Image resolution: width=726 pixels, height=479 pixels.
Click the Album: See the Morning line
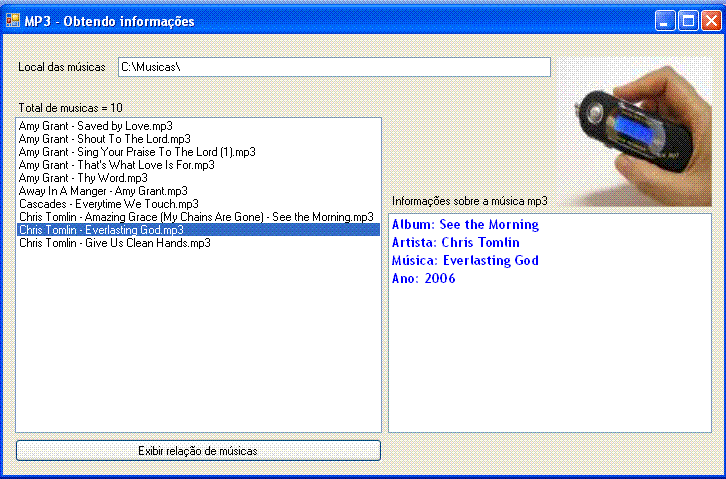(465, 225)
